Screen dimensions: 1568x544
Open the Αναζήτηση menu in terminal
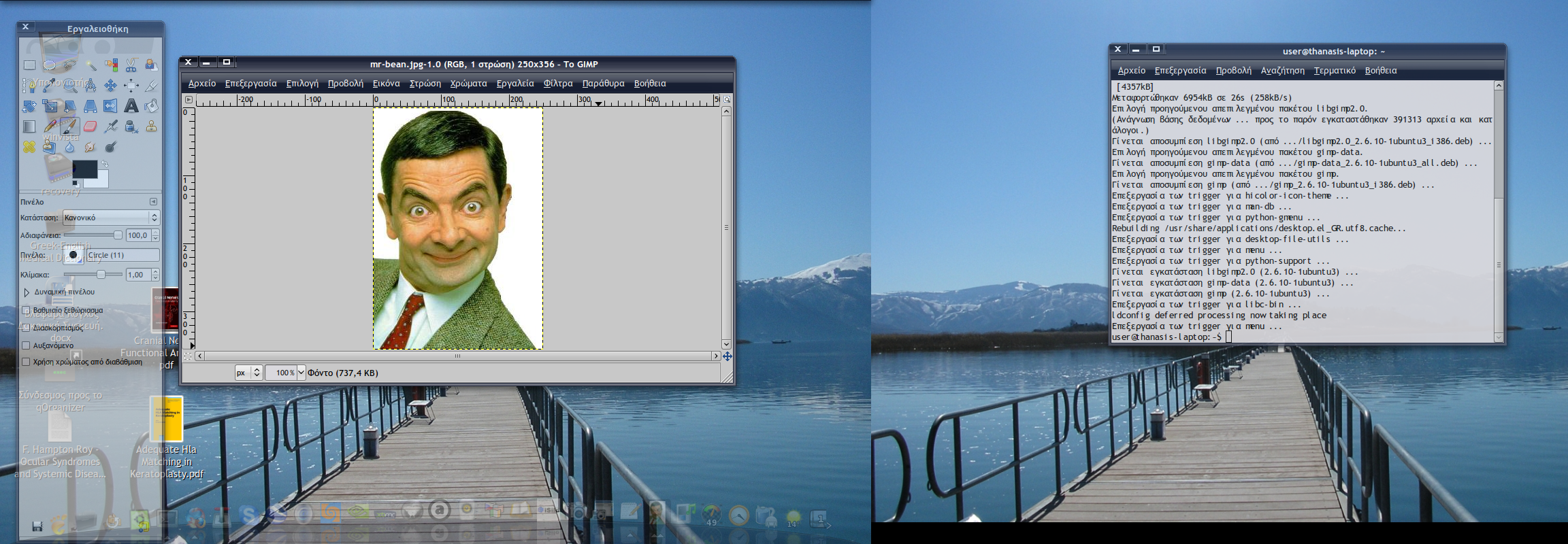click(1282, 71)
